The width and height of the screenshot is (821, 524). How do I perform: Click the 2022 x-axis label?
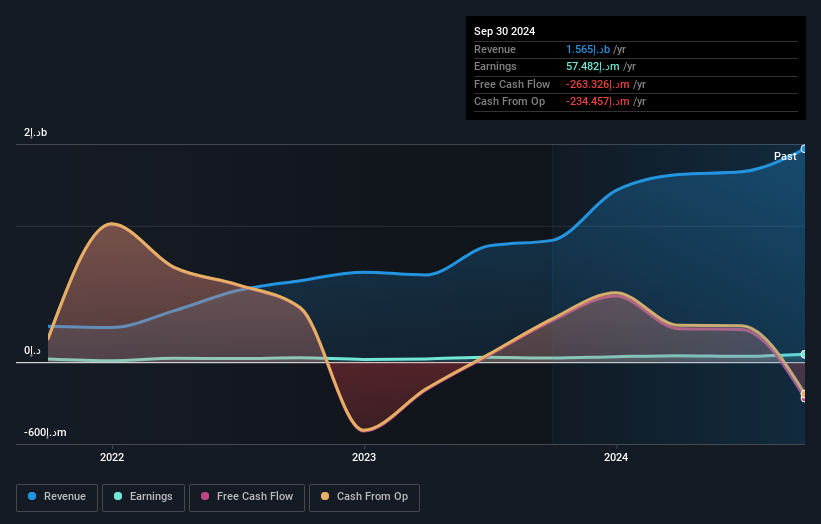point(112,457)
